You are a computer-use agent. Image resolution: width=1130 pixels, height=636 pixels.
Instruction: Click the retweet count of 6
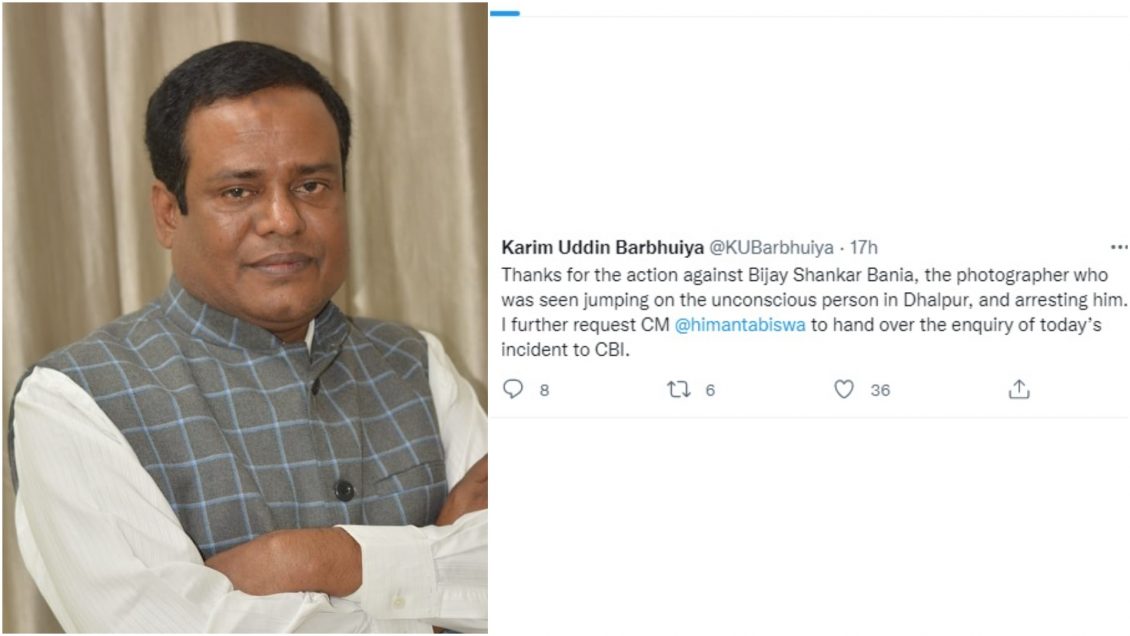pyautogui.click(x=710, y=390)
